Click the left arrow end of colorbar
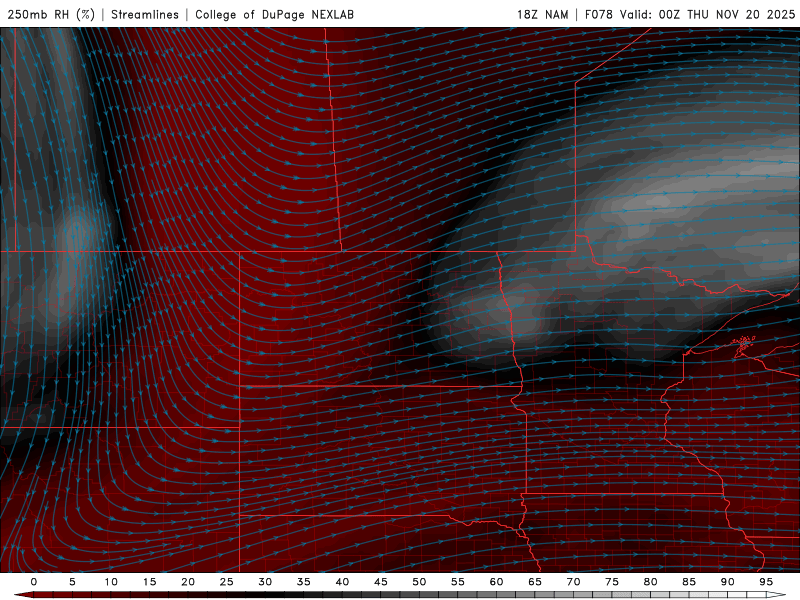Viewport: 800px width, 600px height. (x=23, y=595)
